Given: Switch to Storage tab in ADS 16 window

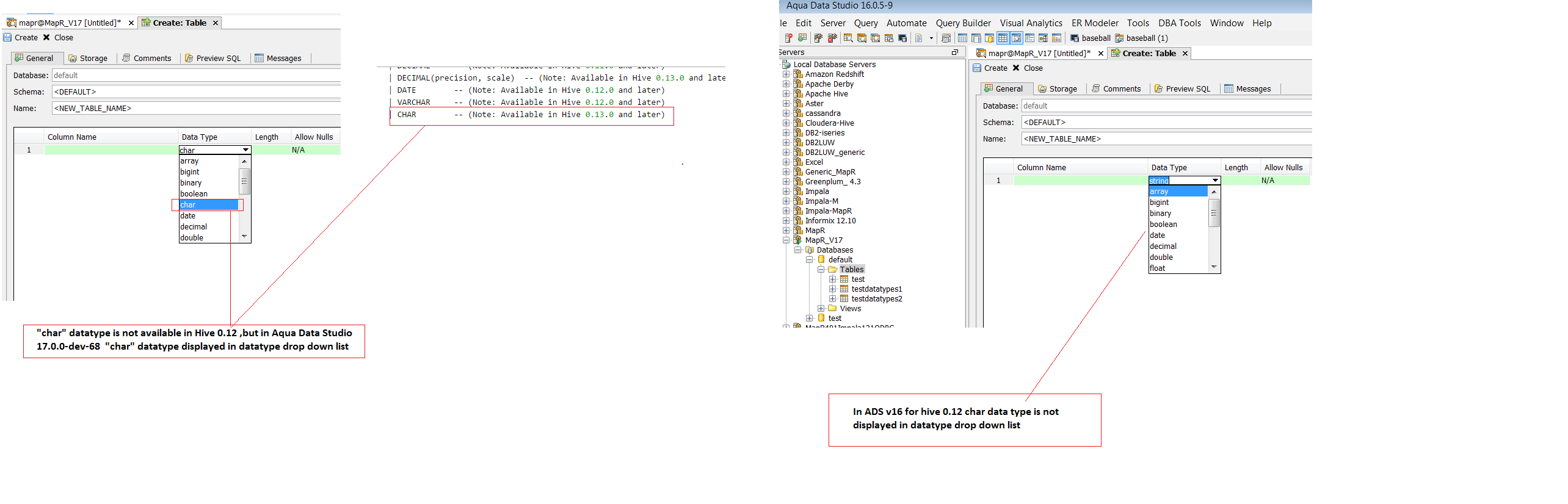Looking at the screenshot, I should (x=1058, y=88).
